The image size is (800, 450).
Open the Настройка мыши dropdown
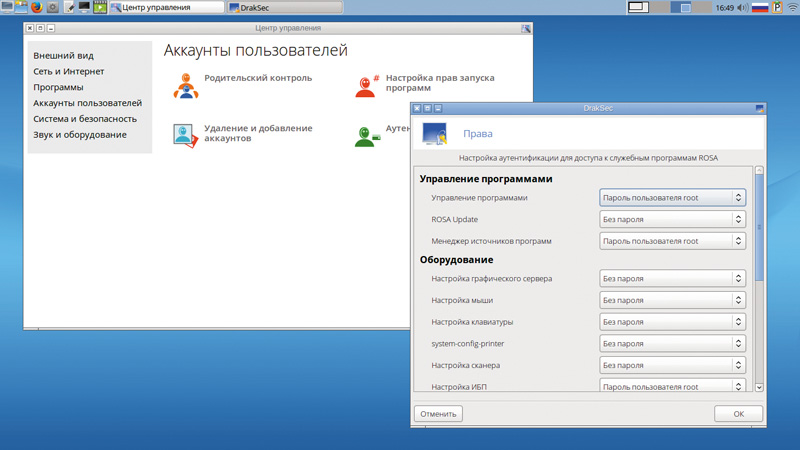[672, 300]
